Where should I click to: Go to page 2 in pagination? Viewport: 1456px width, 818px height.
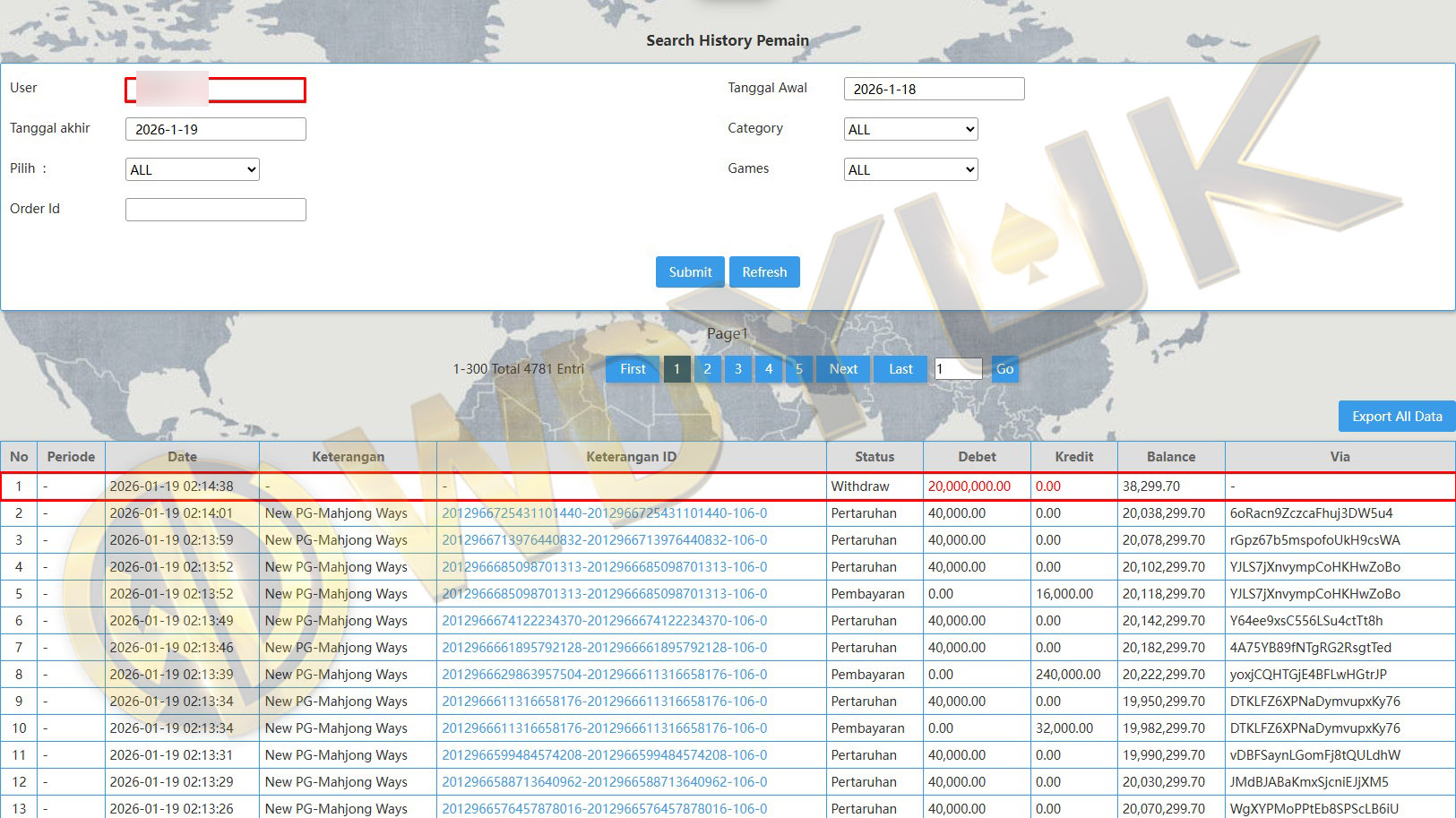(707, 369)
